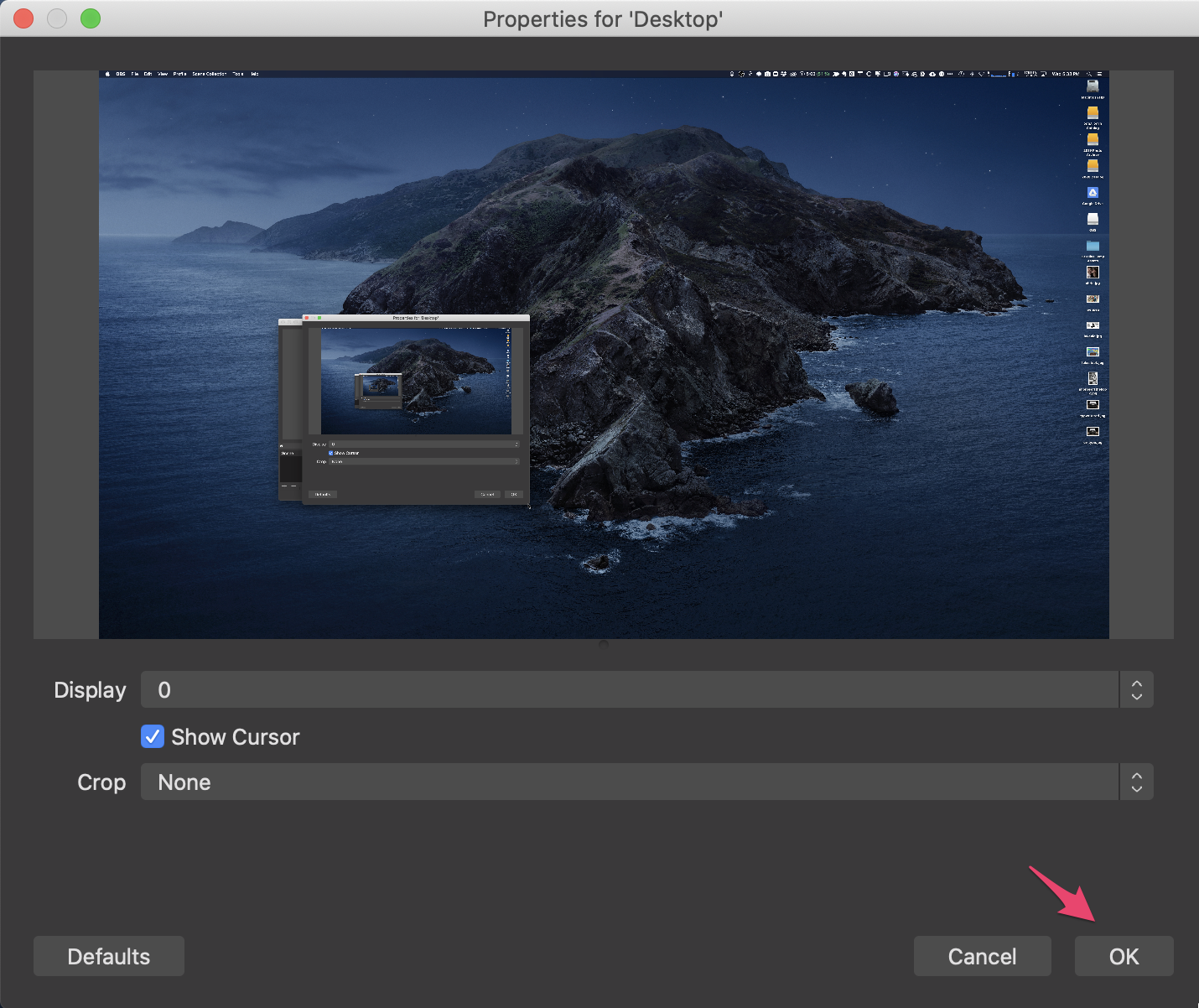Open the Display dropdown showing 0
This screenshot has height=1008, width=1199.
629,689
